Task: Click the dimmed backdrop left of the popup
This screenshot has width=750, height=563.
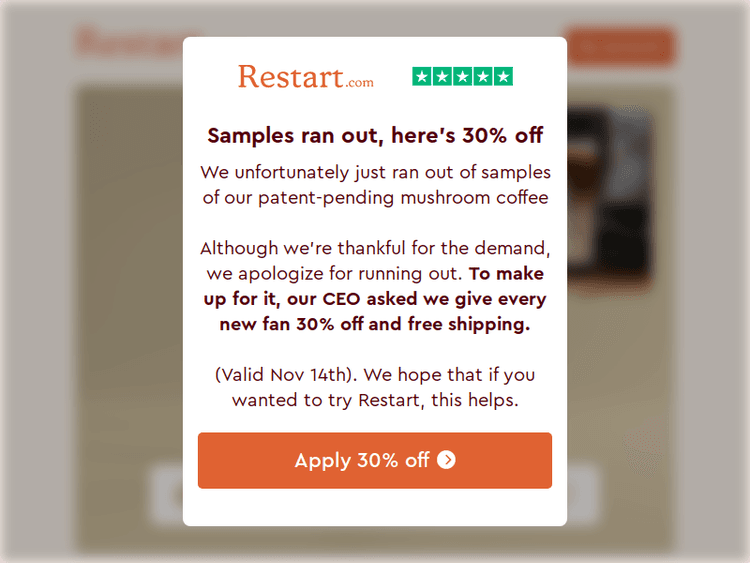Action: point(90,300)
